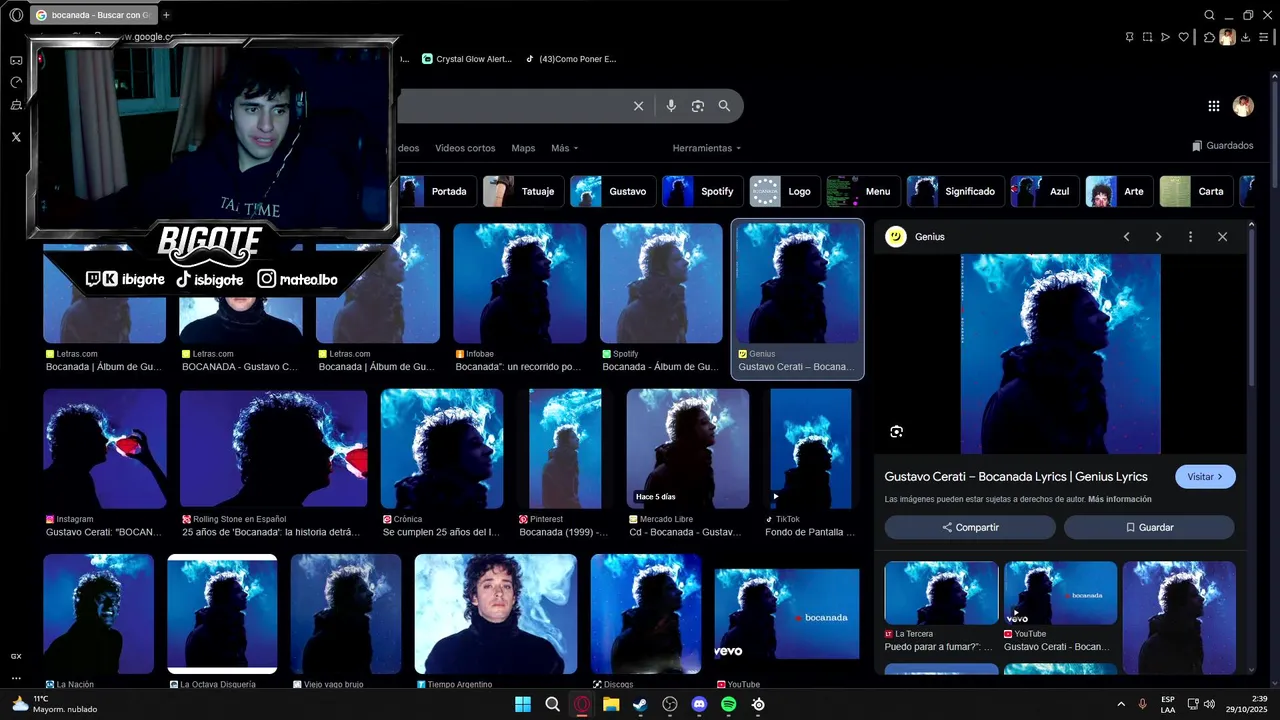This screenshot has height=720, width=1280.
Task: Filter results by Gustavo chip
Action: [x=612, y=191]
